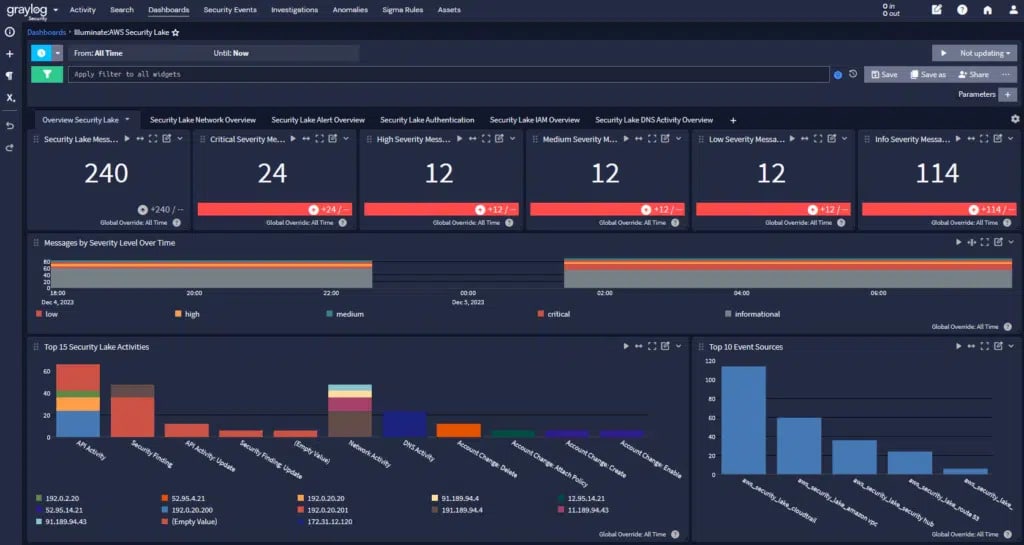Open the Search page
The height and width of the screenshot is (545, 1024).
(x=121, y=10)
